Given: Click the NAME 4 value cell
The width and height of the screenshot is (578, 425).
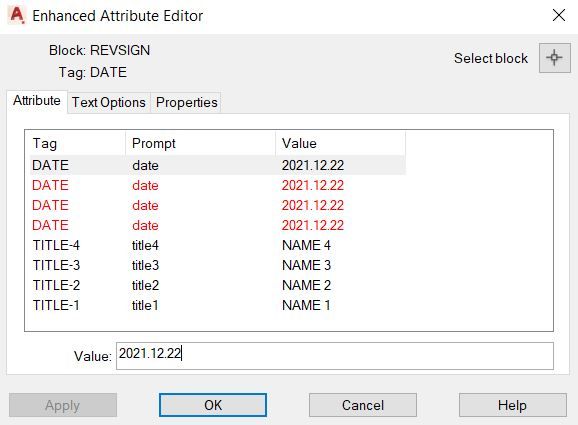Looking at the screenshot, I should [306, 245].
